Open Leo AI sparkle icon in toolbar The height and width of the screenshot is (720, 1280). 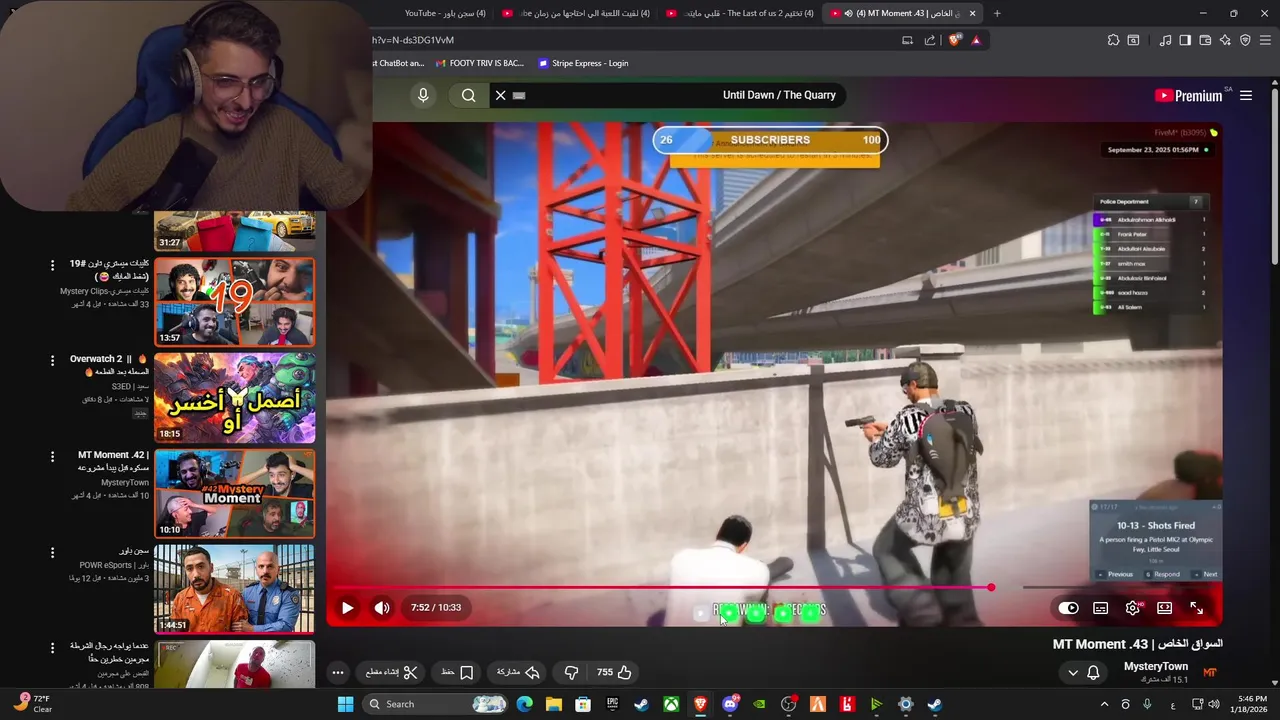click(1225, 40)
